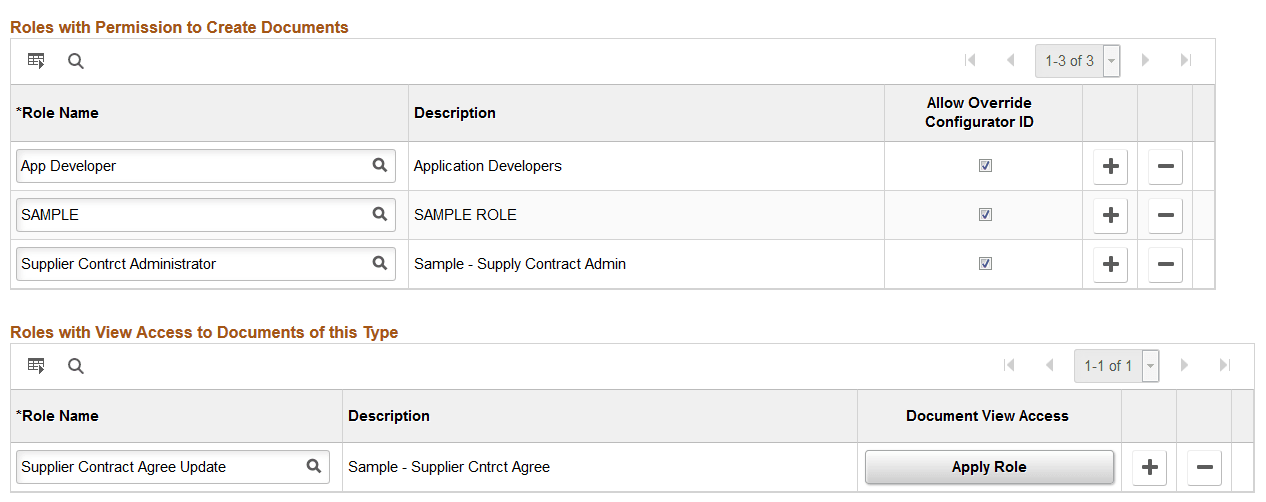The image size is (1266, 502).
Task: Toggle Allow Override checkbox for App Developer
Action: coord(985,166)
